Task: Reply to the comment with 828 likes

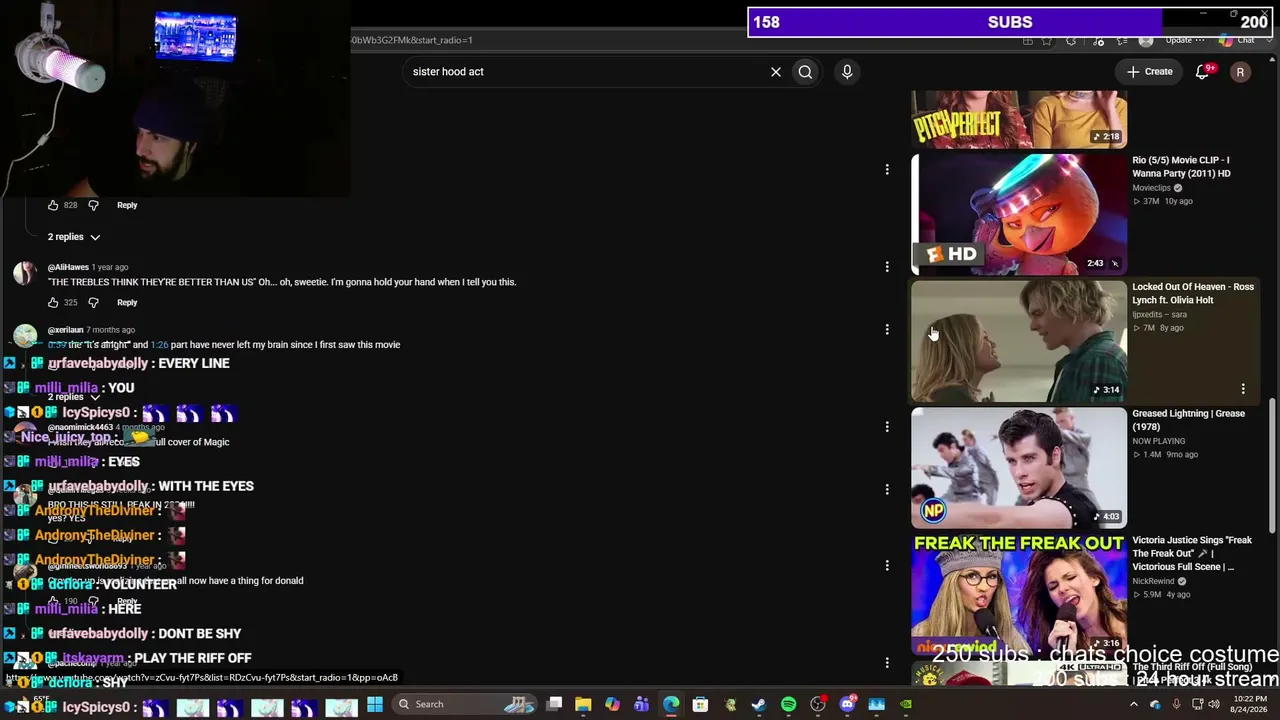Action: (x=127, y=205)
